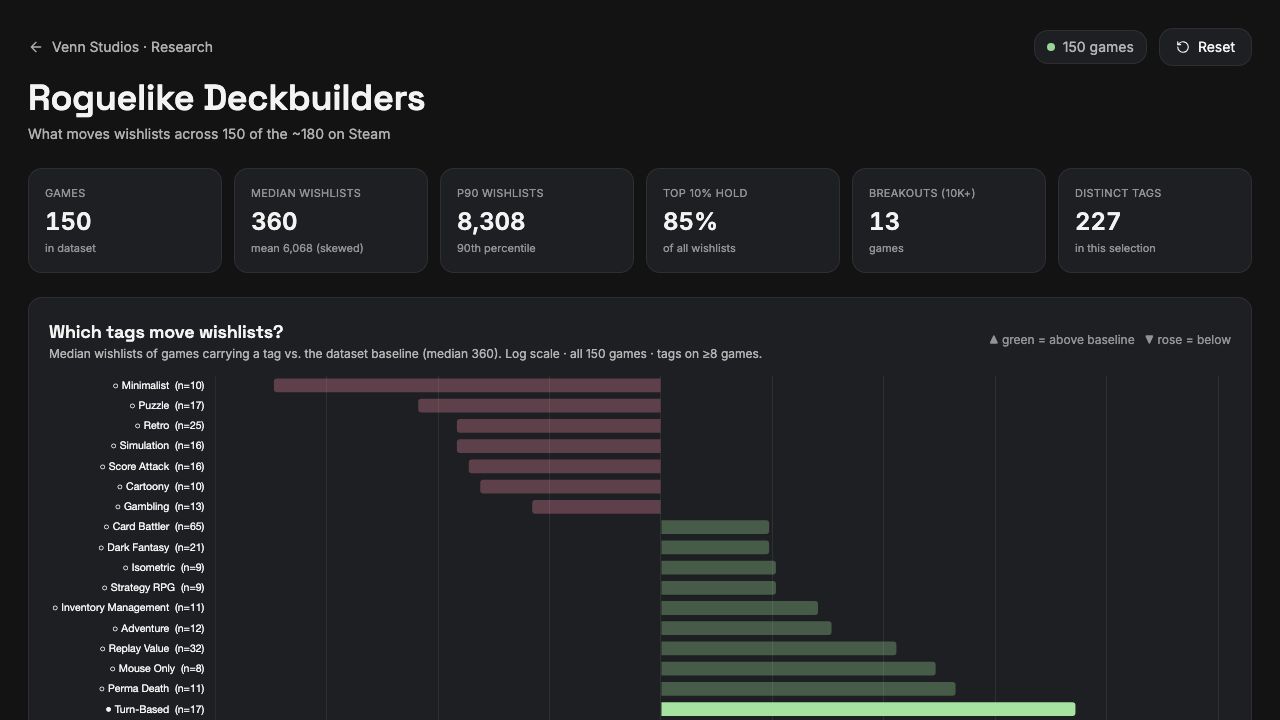Click the Distinct Tags 227 card
Screen dimensions: 1280x720
[1155, 220]
